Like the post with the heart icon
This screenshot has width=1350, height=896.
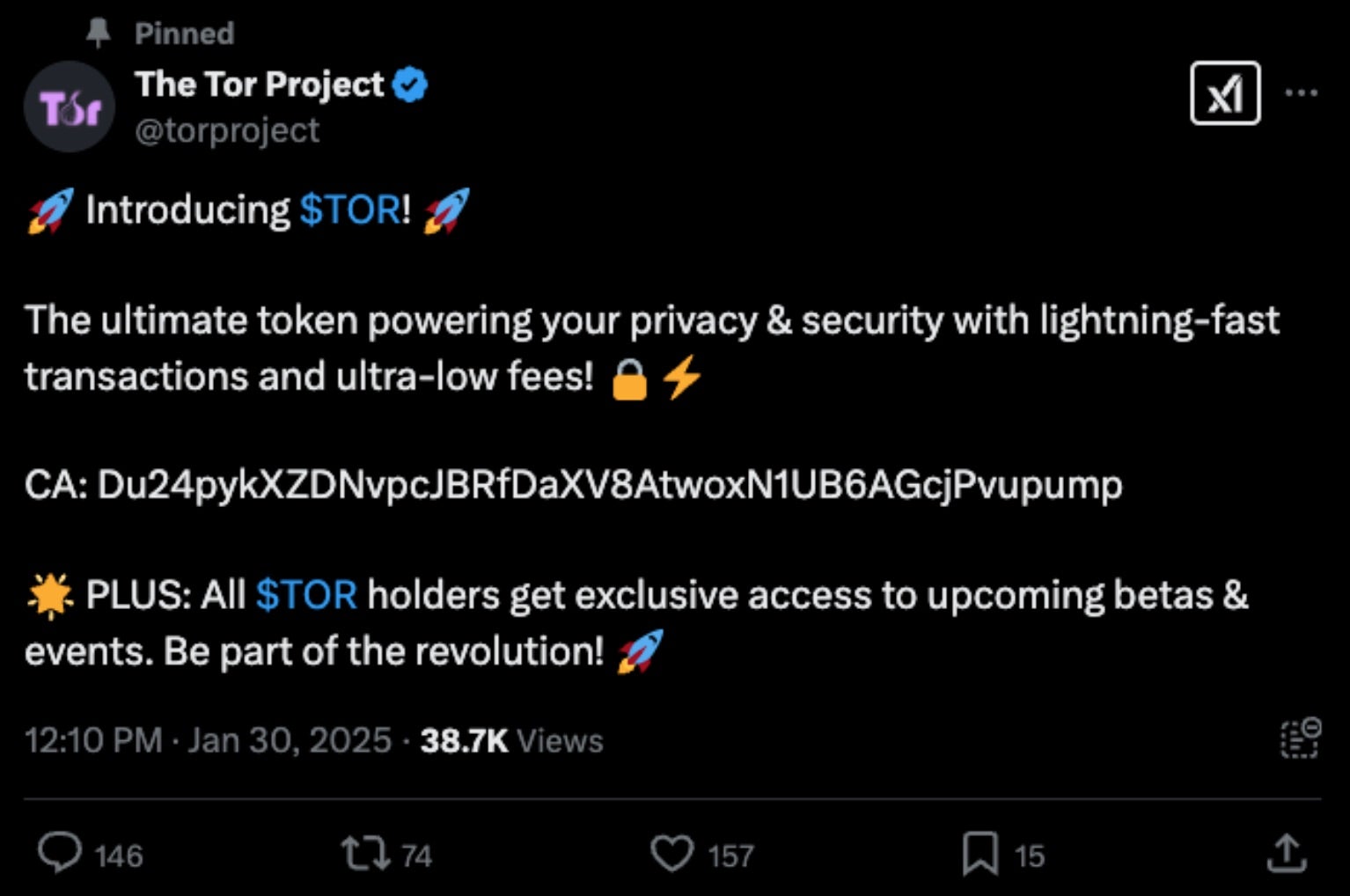click(672, 854)
